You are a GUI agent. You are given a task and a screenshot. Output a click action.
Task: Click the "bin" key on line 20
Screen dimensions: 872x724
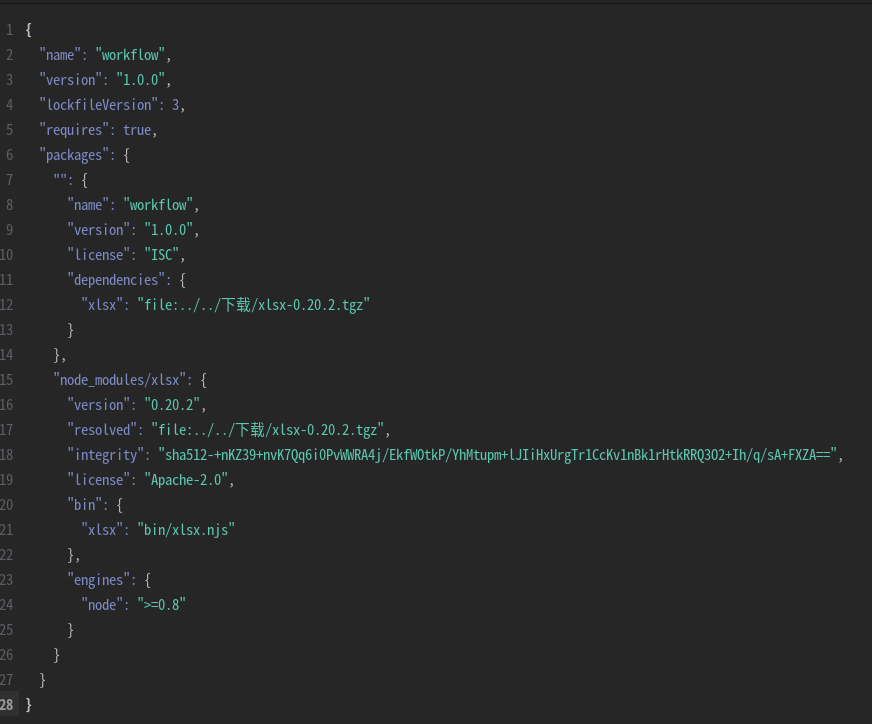[84, 505]
